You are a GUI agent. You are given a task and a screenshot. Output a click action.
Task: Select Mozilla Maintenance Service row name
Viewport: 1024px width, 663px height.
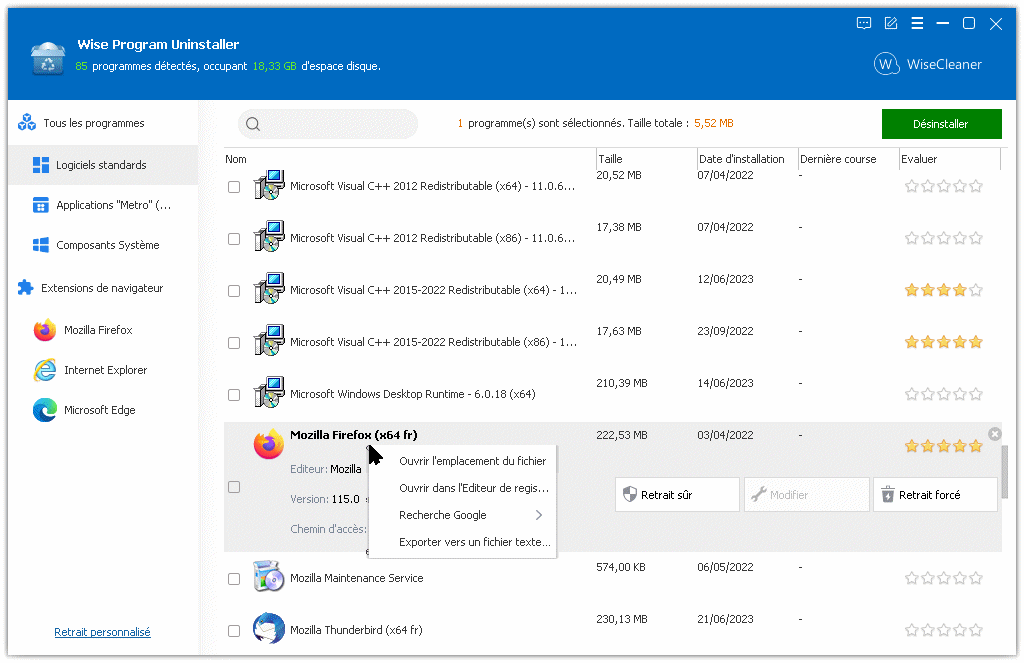click(357, 578)
